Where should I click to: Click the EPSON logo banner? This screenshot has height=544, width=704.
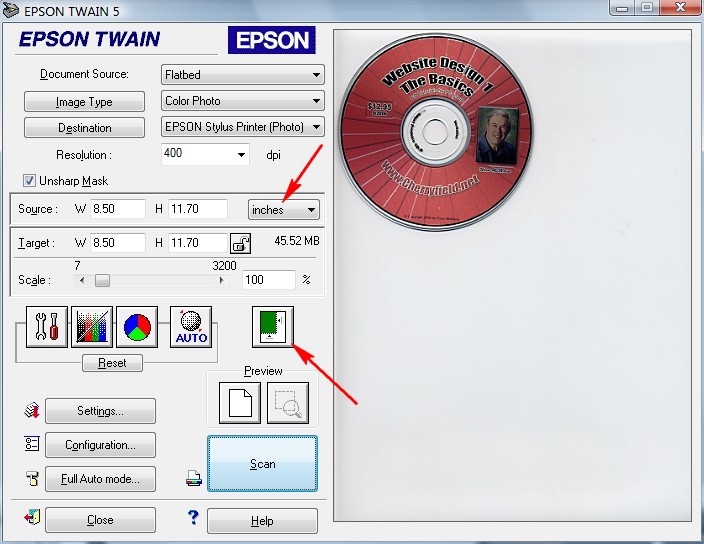click(272, 40)
